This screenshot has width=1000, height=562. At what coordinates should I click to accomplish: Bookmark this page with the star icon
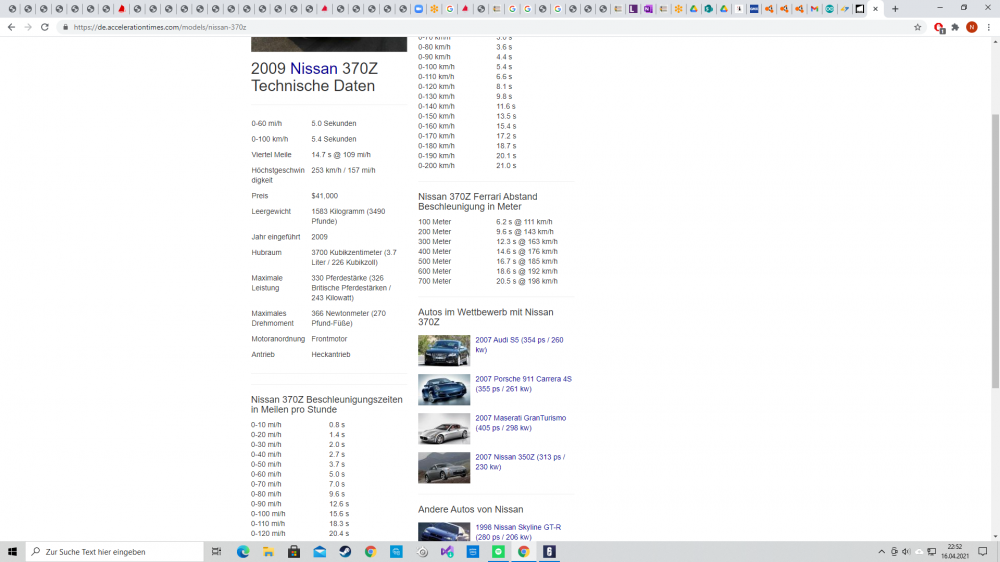tap(918, 27)
